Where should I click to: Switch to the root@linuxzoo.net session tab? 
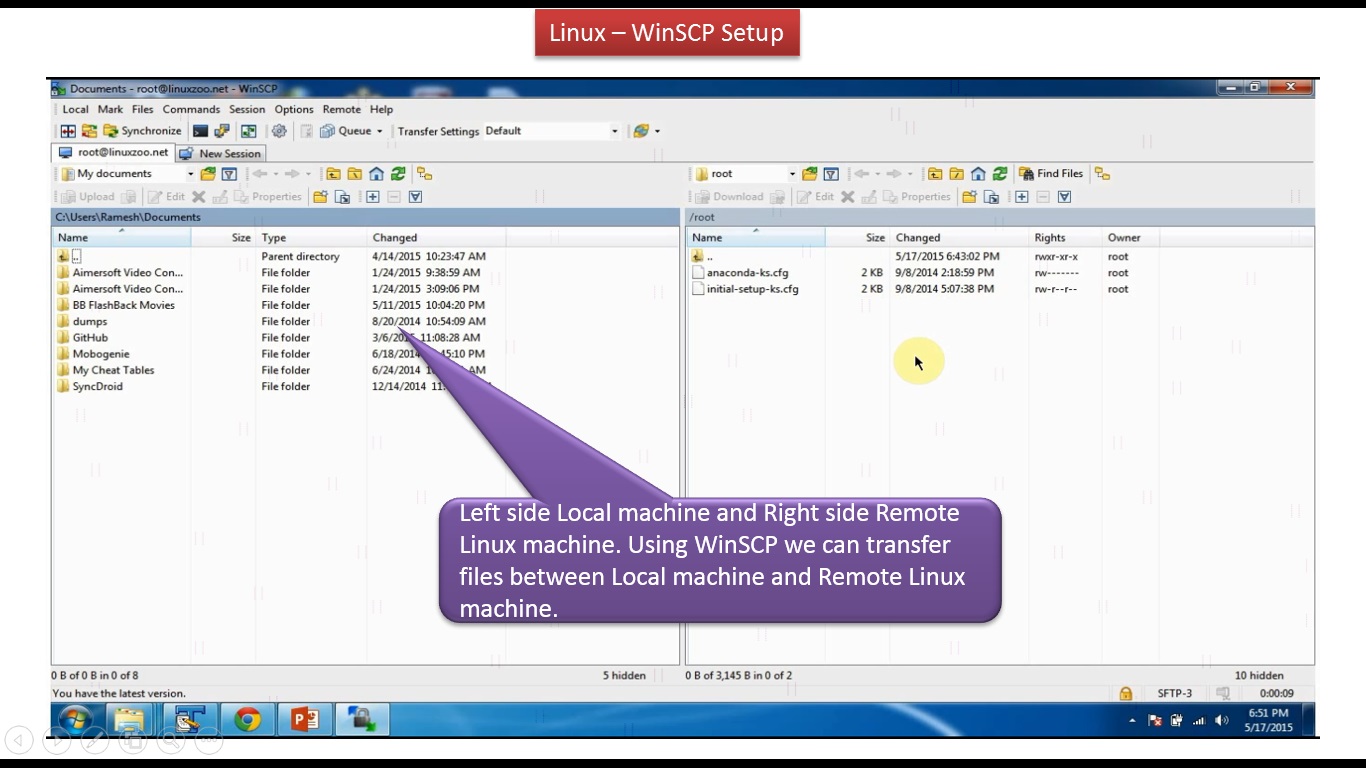click(x=114, y=153)
